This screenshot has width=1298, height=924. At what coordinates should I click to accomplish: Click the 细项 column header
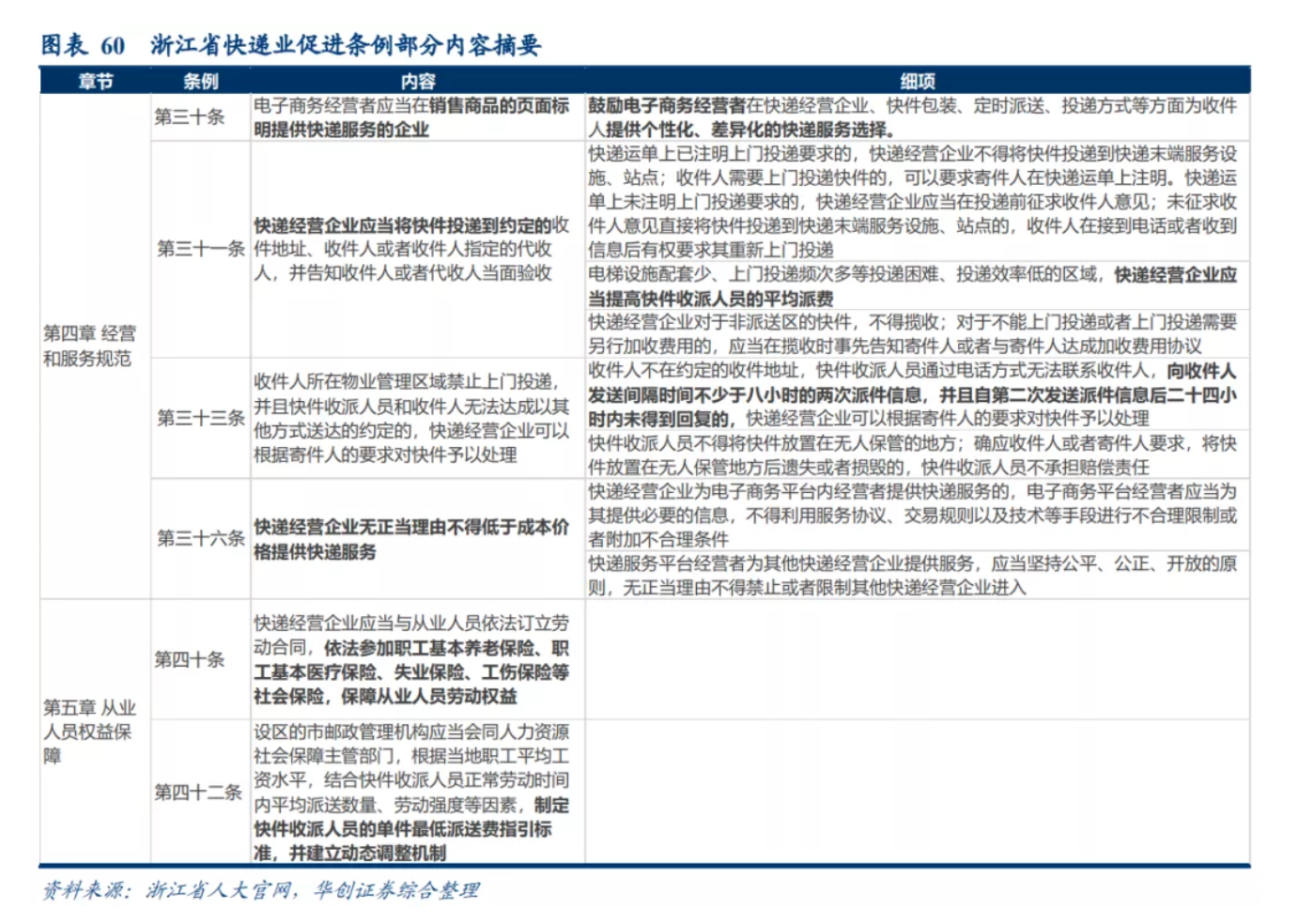(918, 82)
